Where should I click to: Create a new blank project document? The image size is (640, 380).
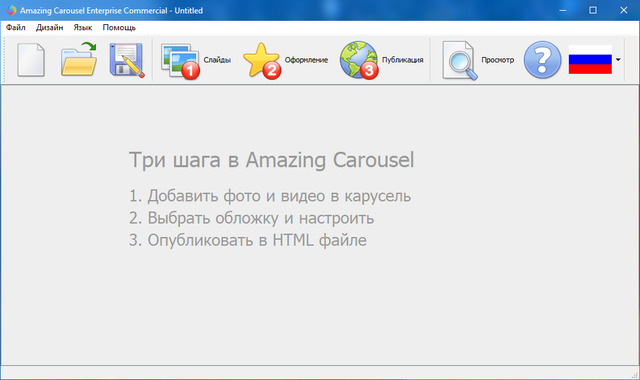pyautogui.click(x=31, y=60)
